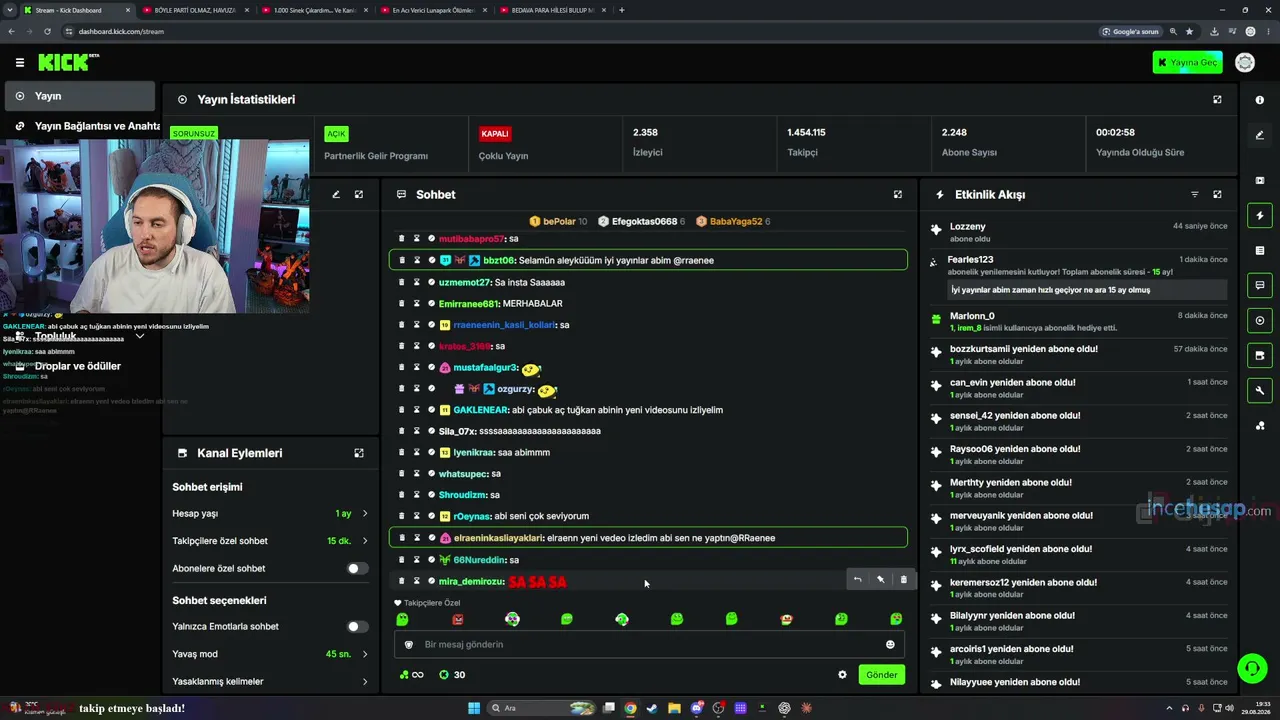Open the Windows taskbar search box
The height and width of the screenshot is (720, 1280).
click(x=540, y=708)
